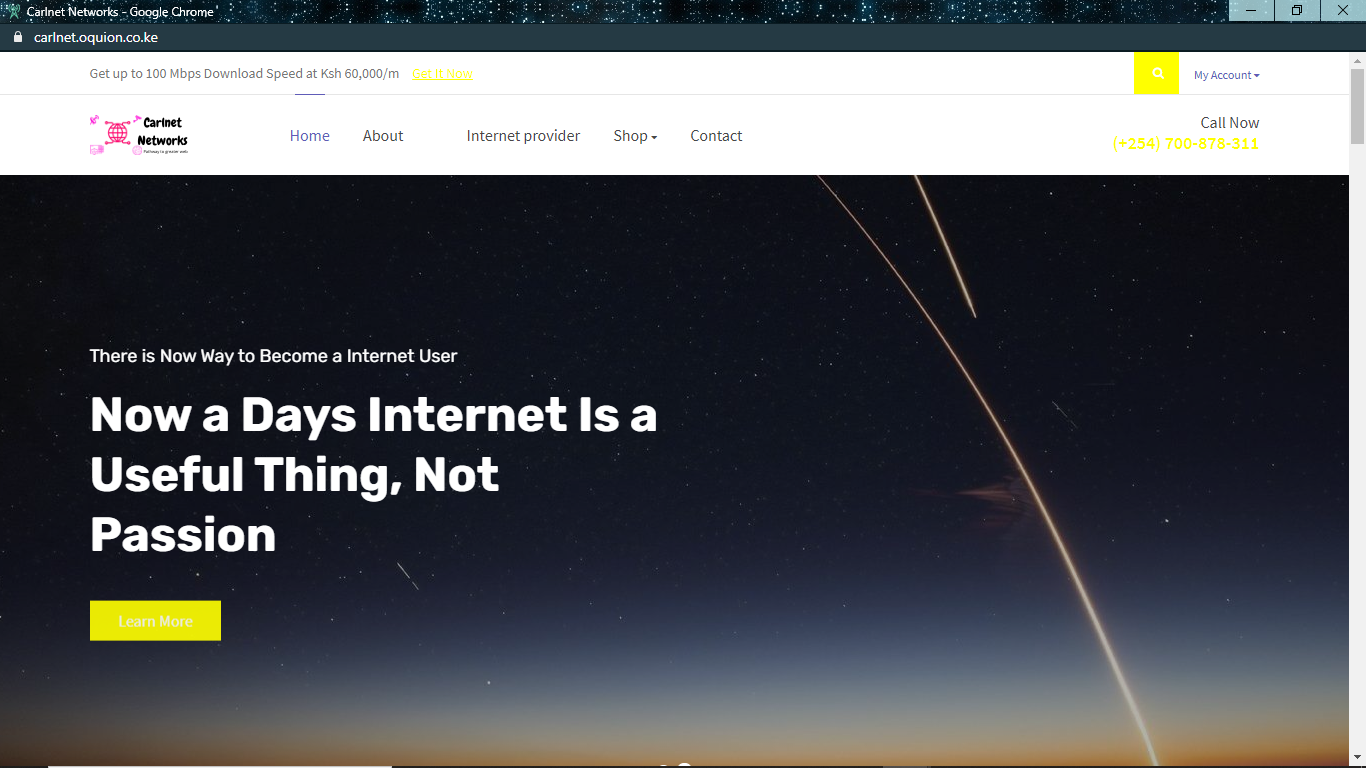This screenshot has width=1366, height=768.
Task: Close the Carlnet Networks window
Action: click(x=1343, y=10)
